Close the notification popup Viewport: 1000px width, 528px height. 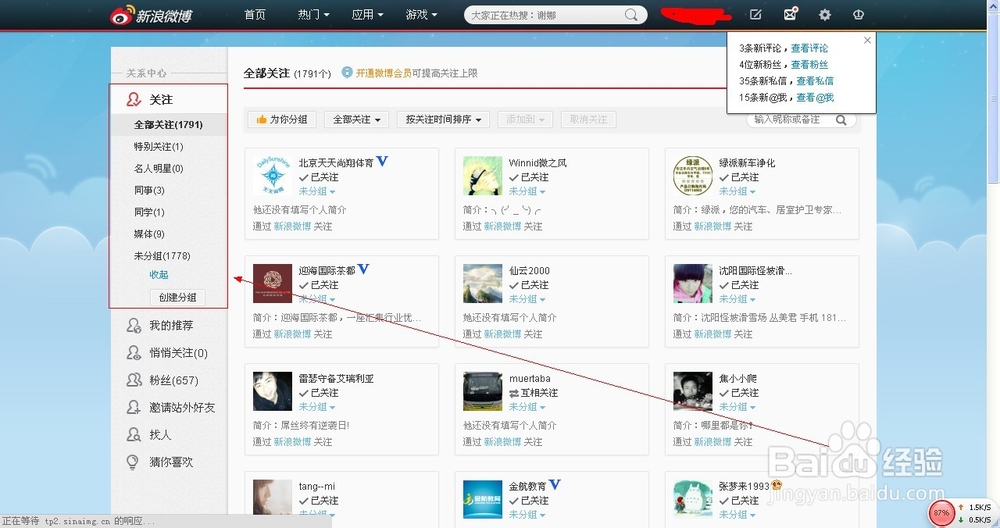[x=867, y=40]
